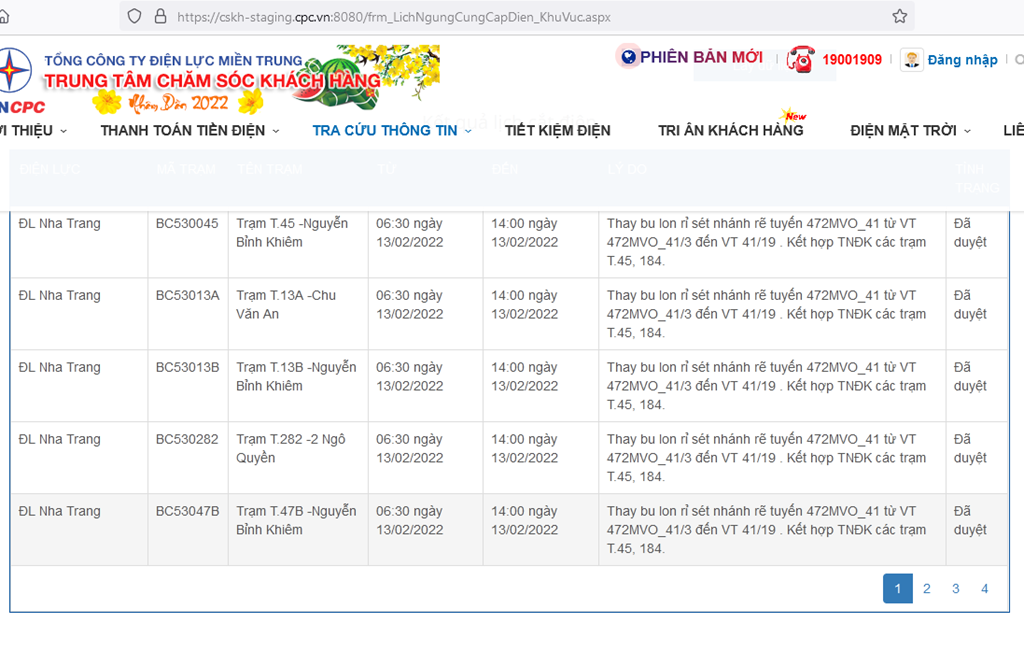Click the bookmark star icon in address bar

899,16
